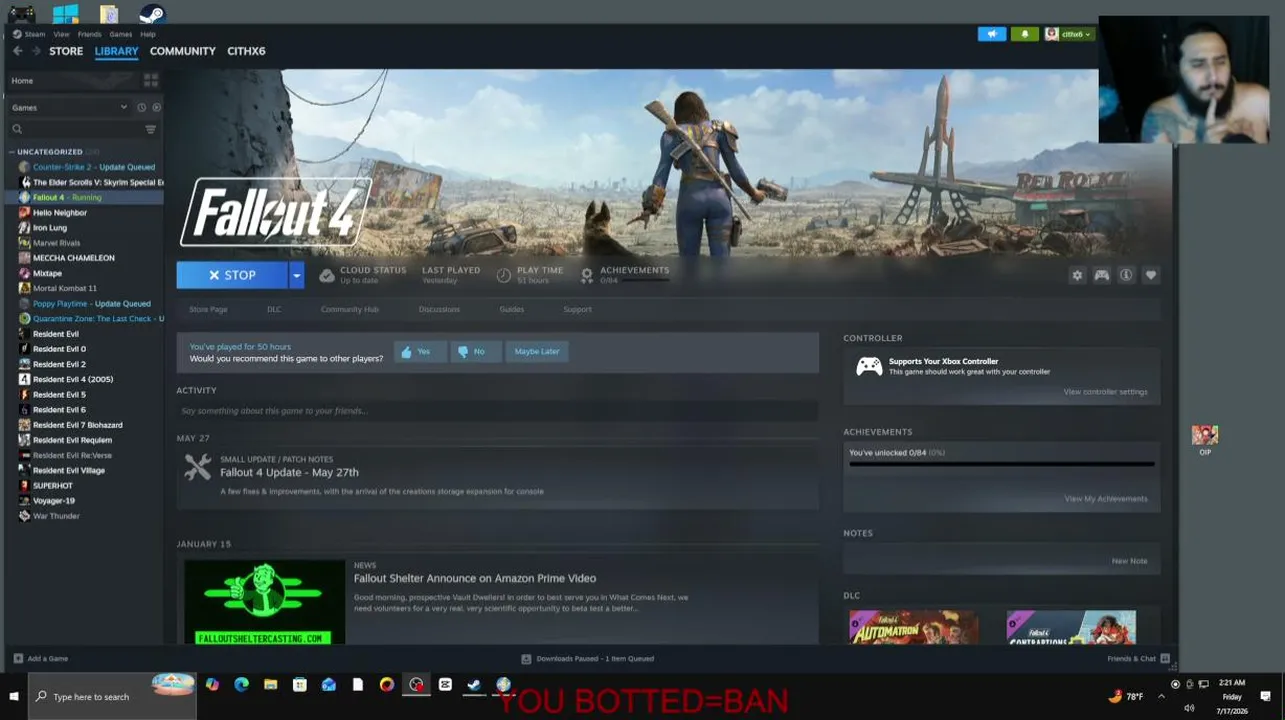Show hidden system tray icons
Viewport: 1285px width, 720px height.
pos(1161,696)
